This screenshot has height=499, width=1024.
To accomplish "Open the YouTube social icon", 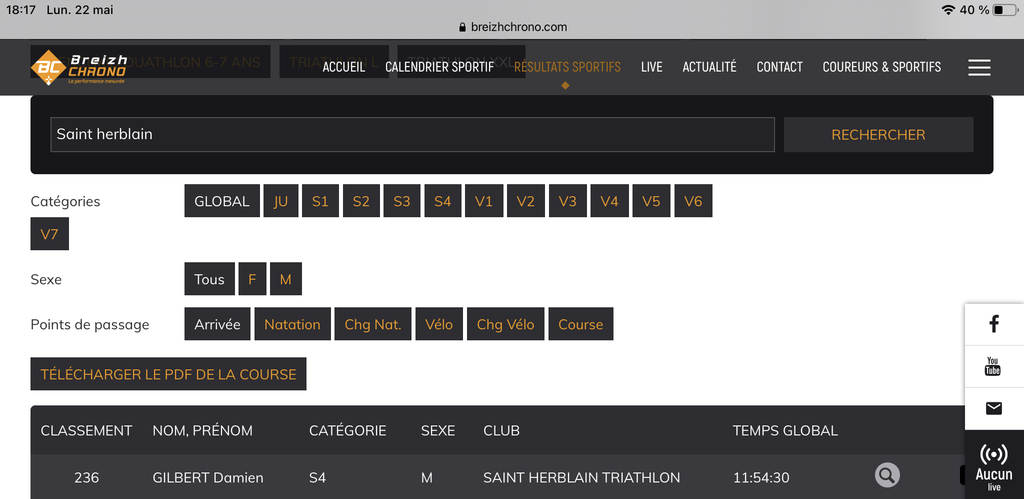I will (993, 366).
